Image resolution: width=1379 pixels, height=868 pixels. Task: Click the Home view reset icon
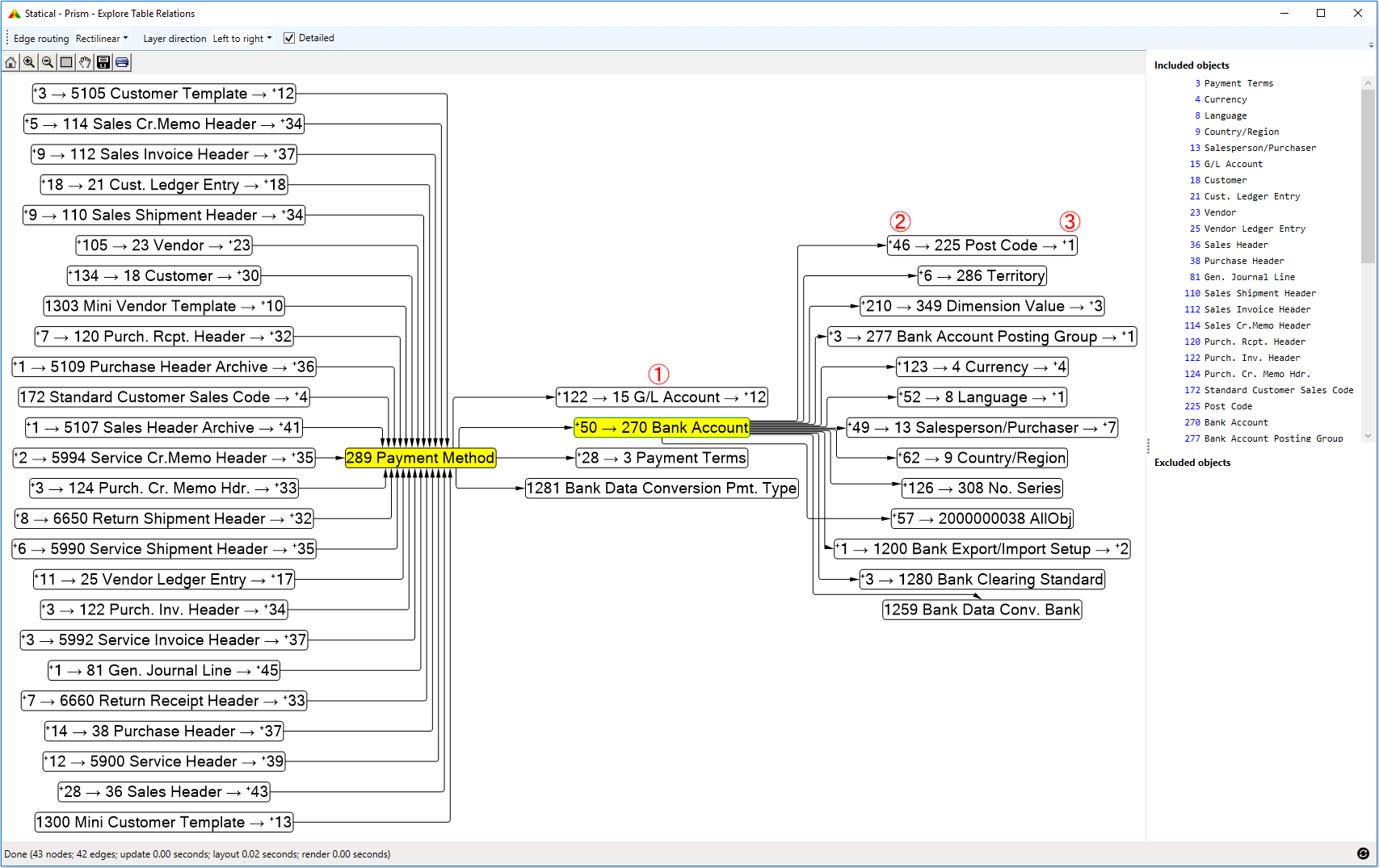click(x=11, y=62)
